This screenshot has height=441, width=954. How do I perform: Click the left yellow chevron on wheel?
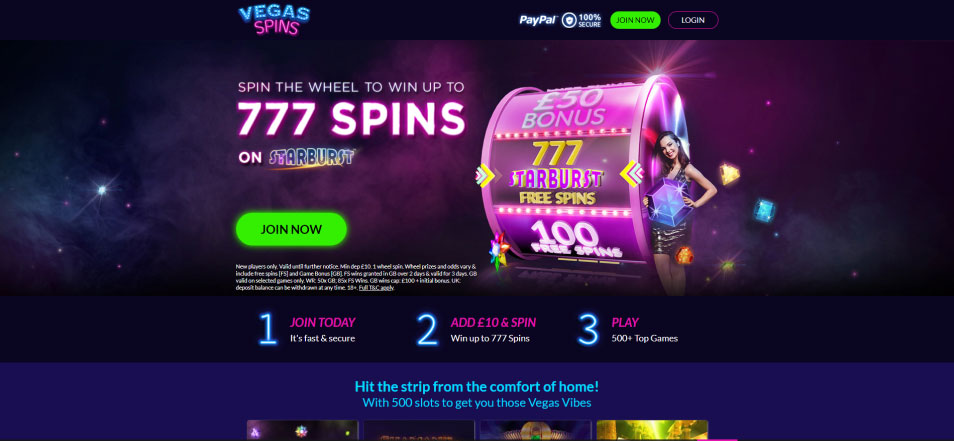[x=485, y=175]
